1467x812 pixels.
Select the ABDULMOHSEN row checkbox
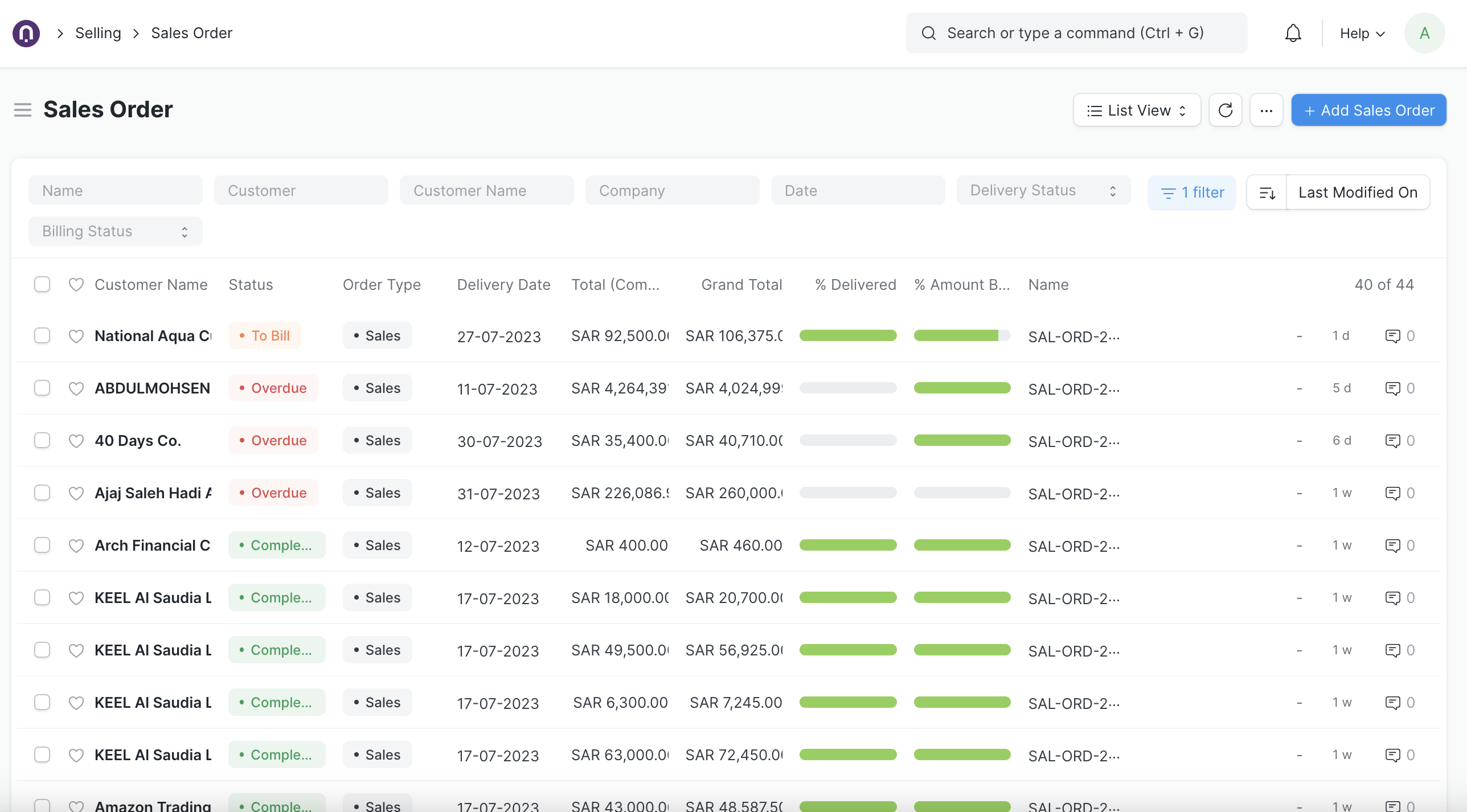(42, 388)
